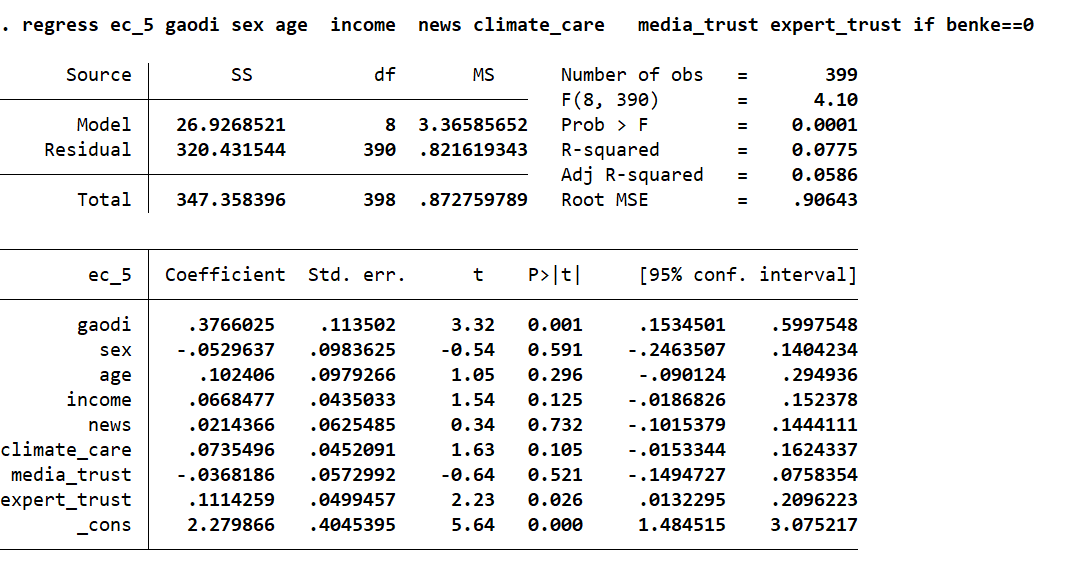
Task: Click the Coefficient column header
Action: pyautogui.click(x=225, y=275)
